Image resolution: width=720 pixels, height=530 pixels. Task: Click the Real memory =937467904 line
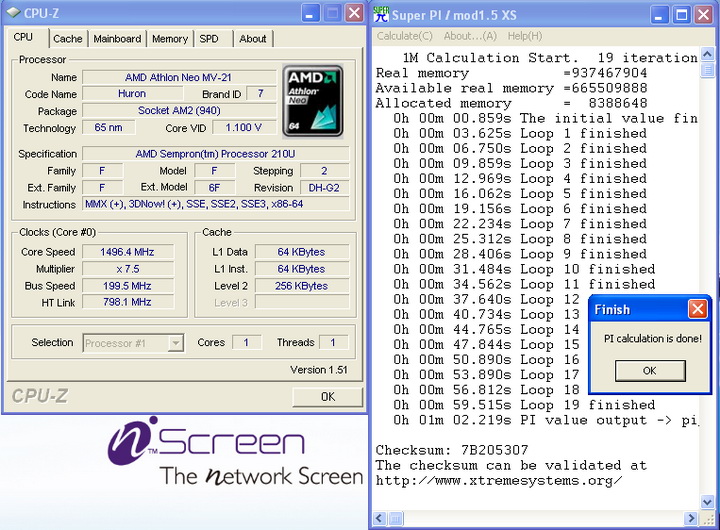(512, 73)
